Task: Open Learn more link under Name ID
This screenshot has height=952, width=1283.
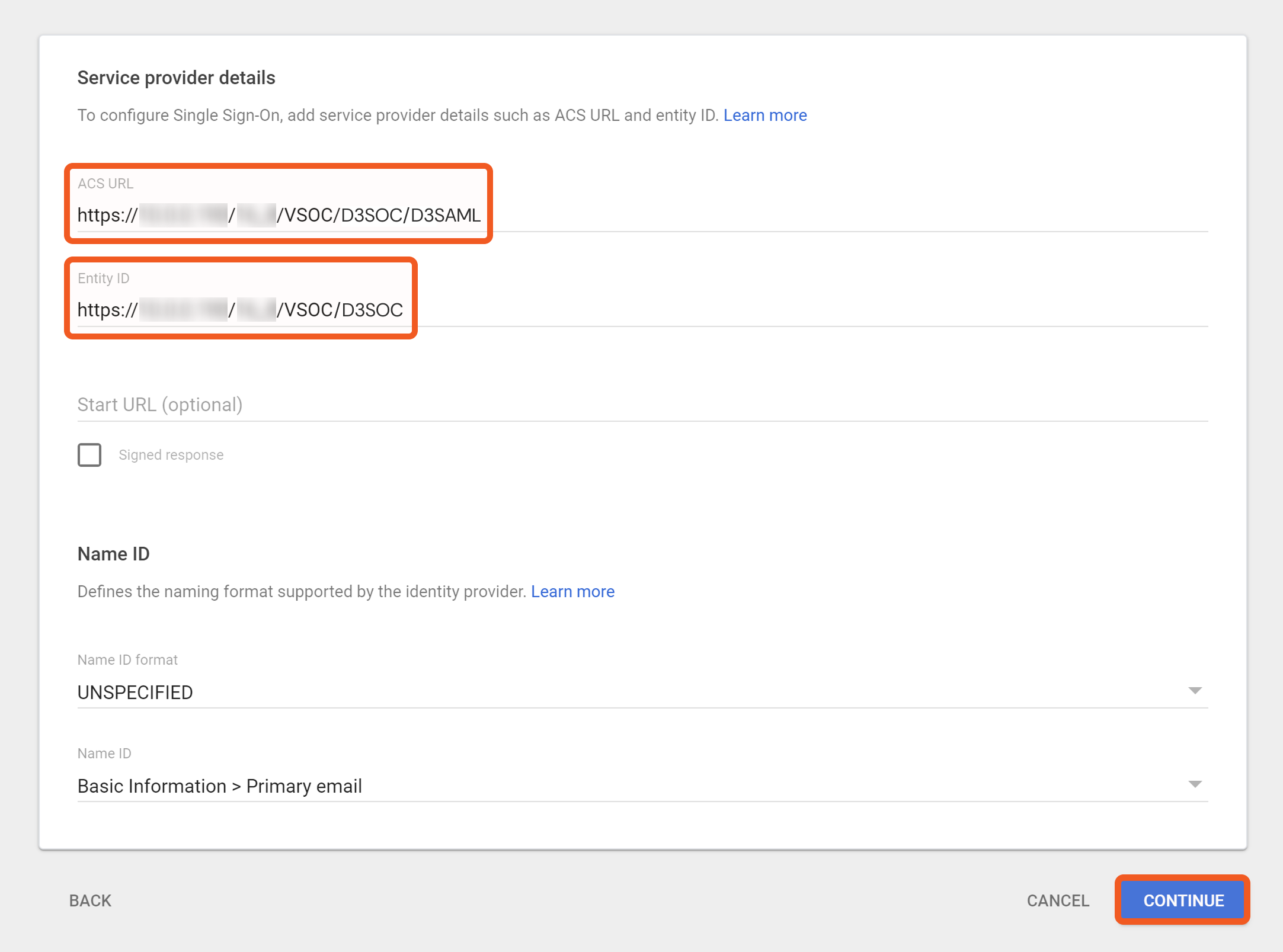Action: pyautogui.click(x=572, y=591)
